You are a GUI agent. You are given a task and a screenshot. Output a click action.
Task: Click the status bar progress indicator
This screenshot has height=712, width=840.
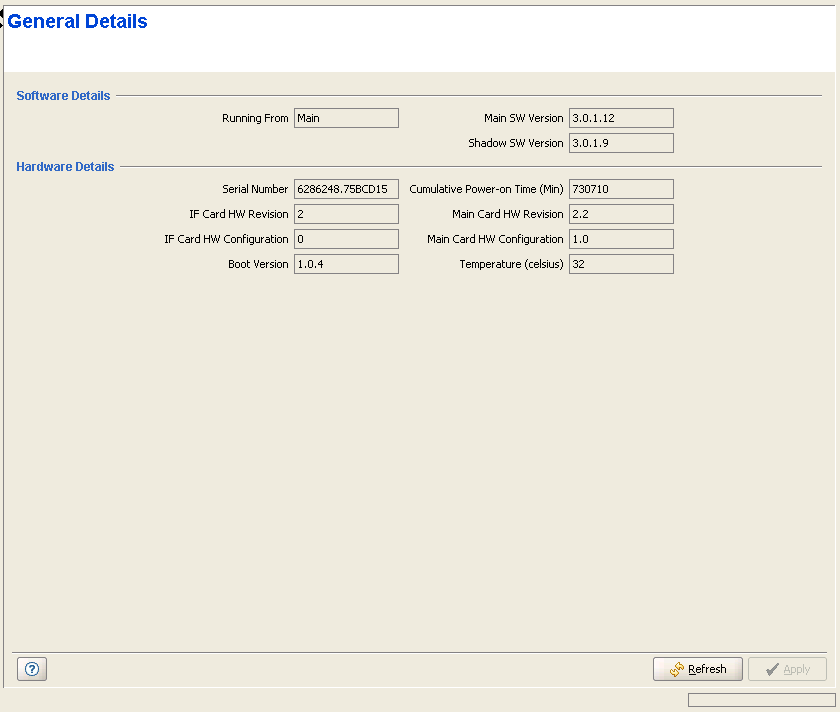coord(761,700)
